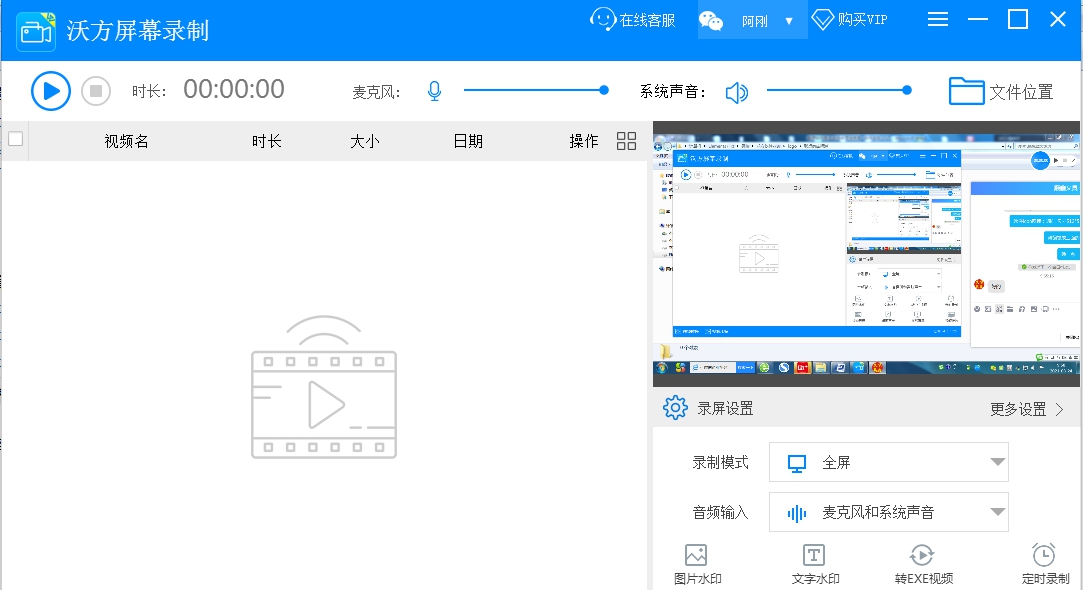Start recording with the play button

[49, 90]
